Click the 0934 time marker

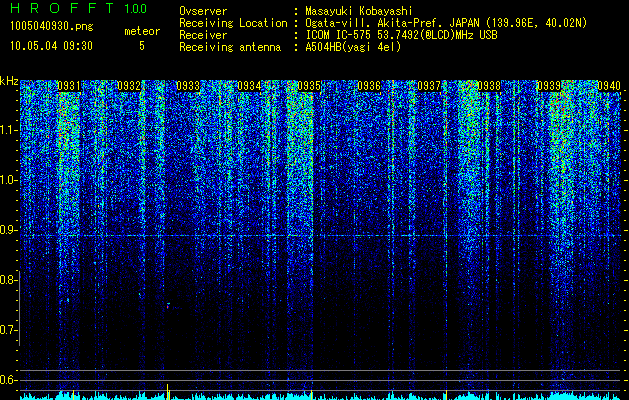pos(249,86)
